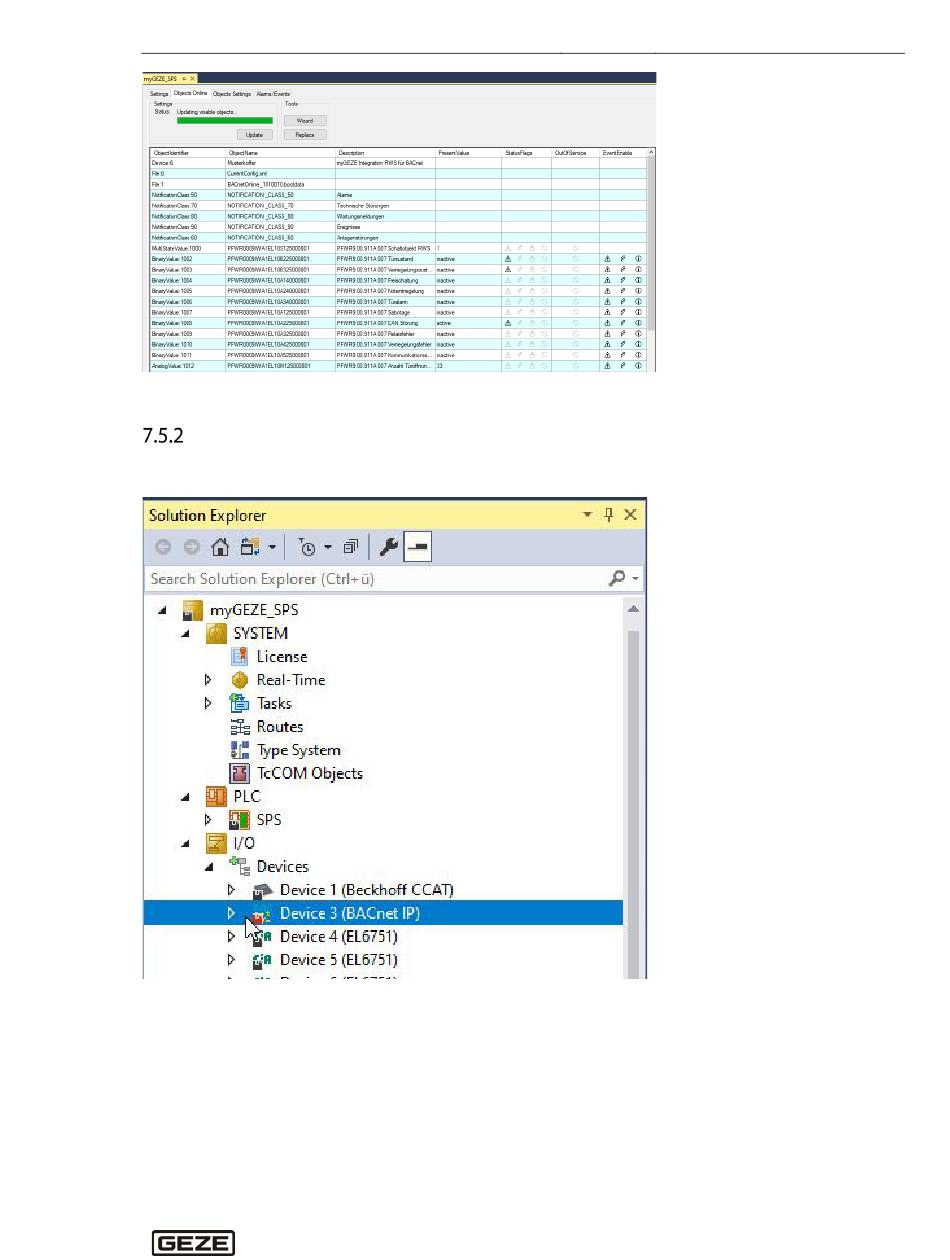Open the dropdown next to the view switch icon
The width and height of the screenshot is (950, 1260).
tap(270, 548)
